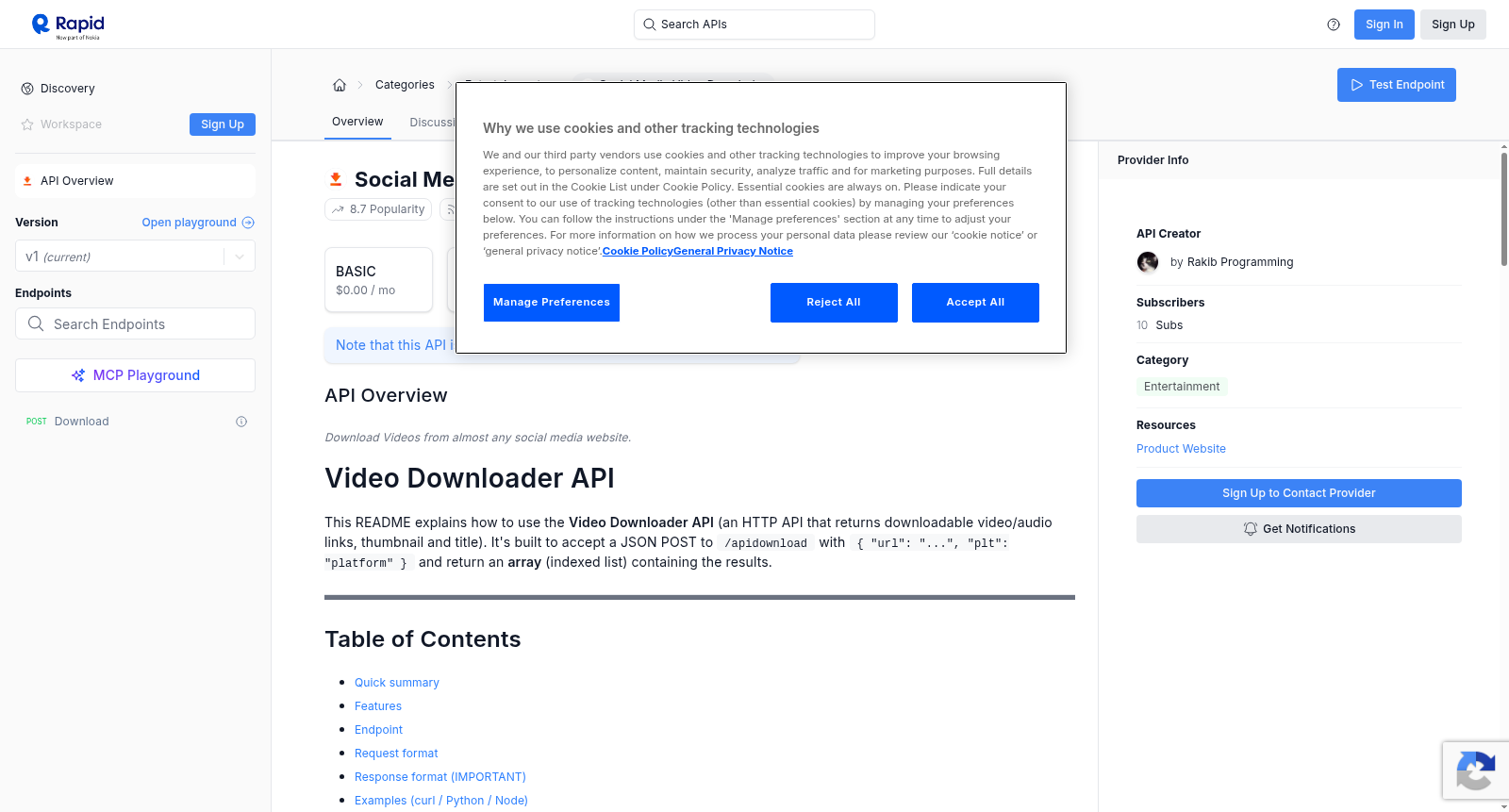Screen dimensions: 1509x812
Task: Click the Search Endpoints field
Action: point(135,323)
